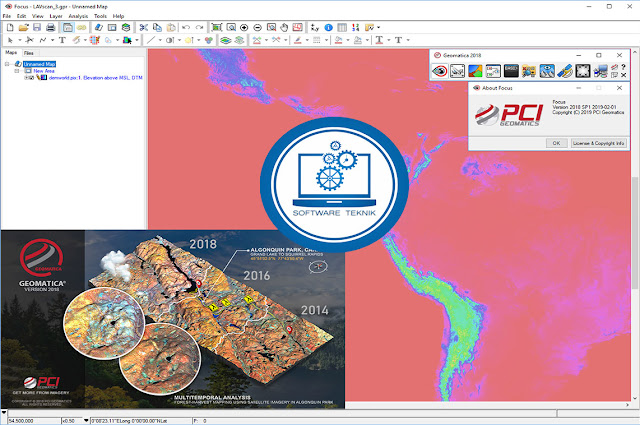Launch OrthoEngine from Geomatica toolbar

458,71
